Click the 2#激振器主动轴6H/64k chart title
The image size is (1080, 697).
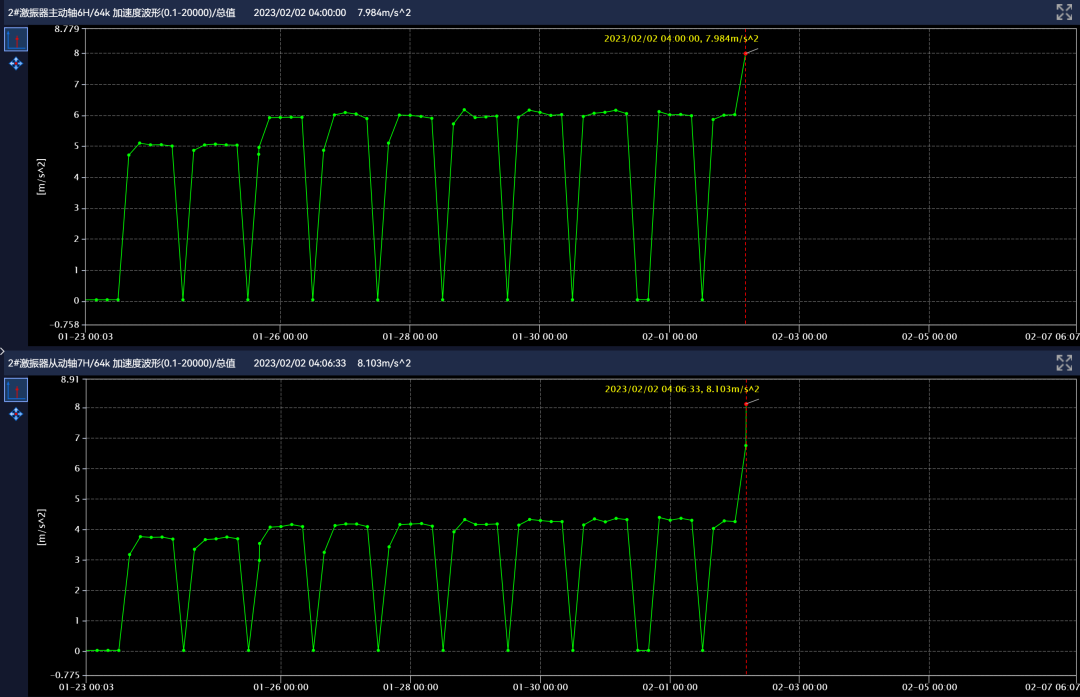click(121, 12)
